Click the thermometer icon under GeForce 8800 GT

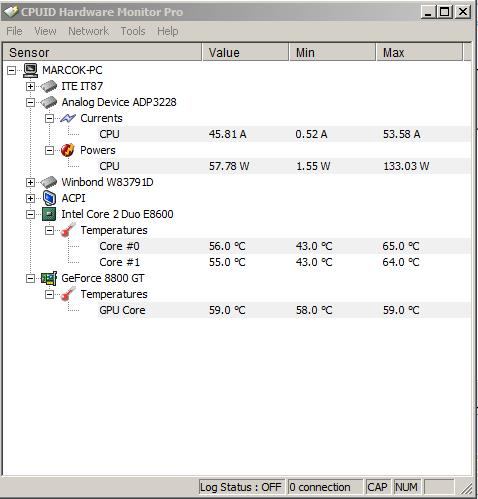68,294
